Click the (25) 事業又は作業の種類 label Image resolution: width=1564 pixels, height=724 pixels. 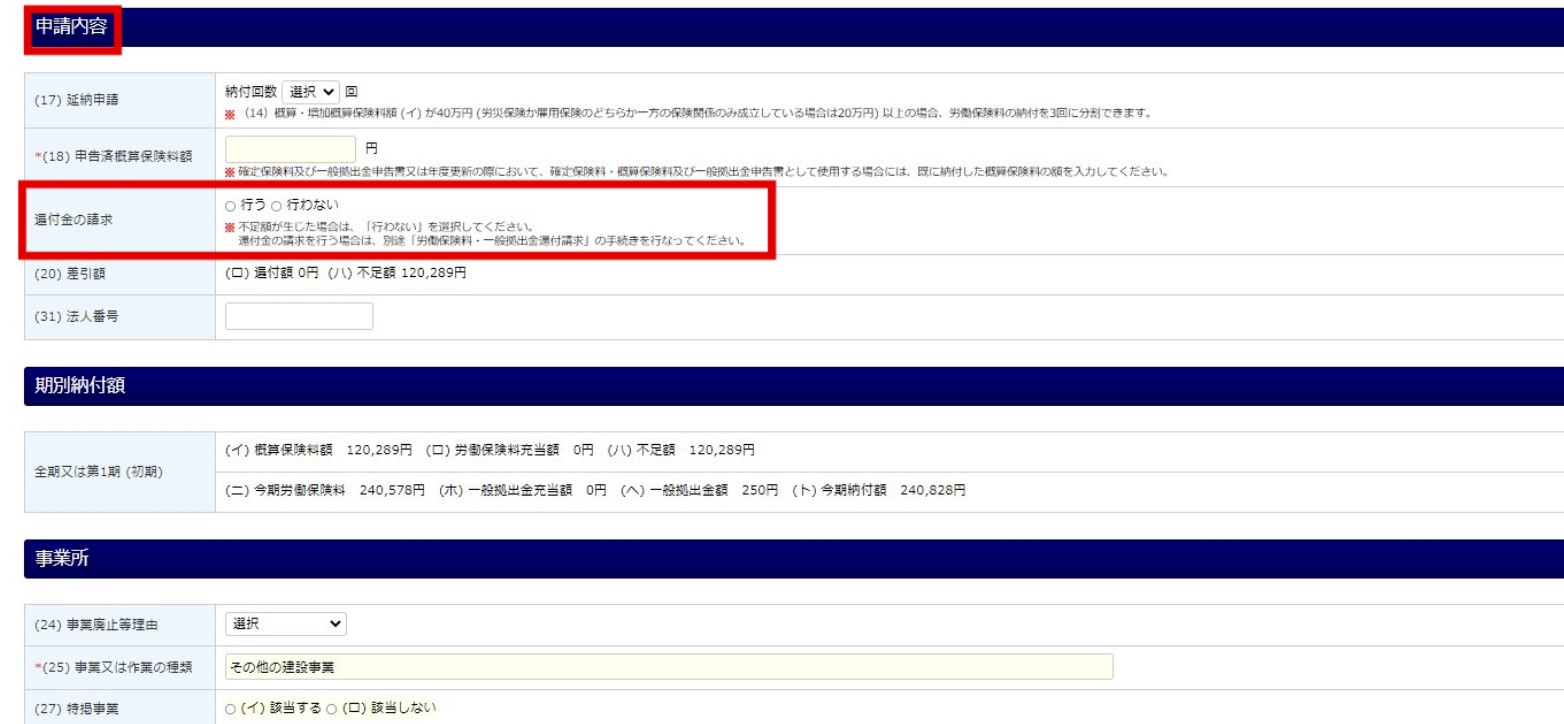click(x=114, y=668)
